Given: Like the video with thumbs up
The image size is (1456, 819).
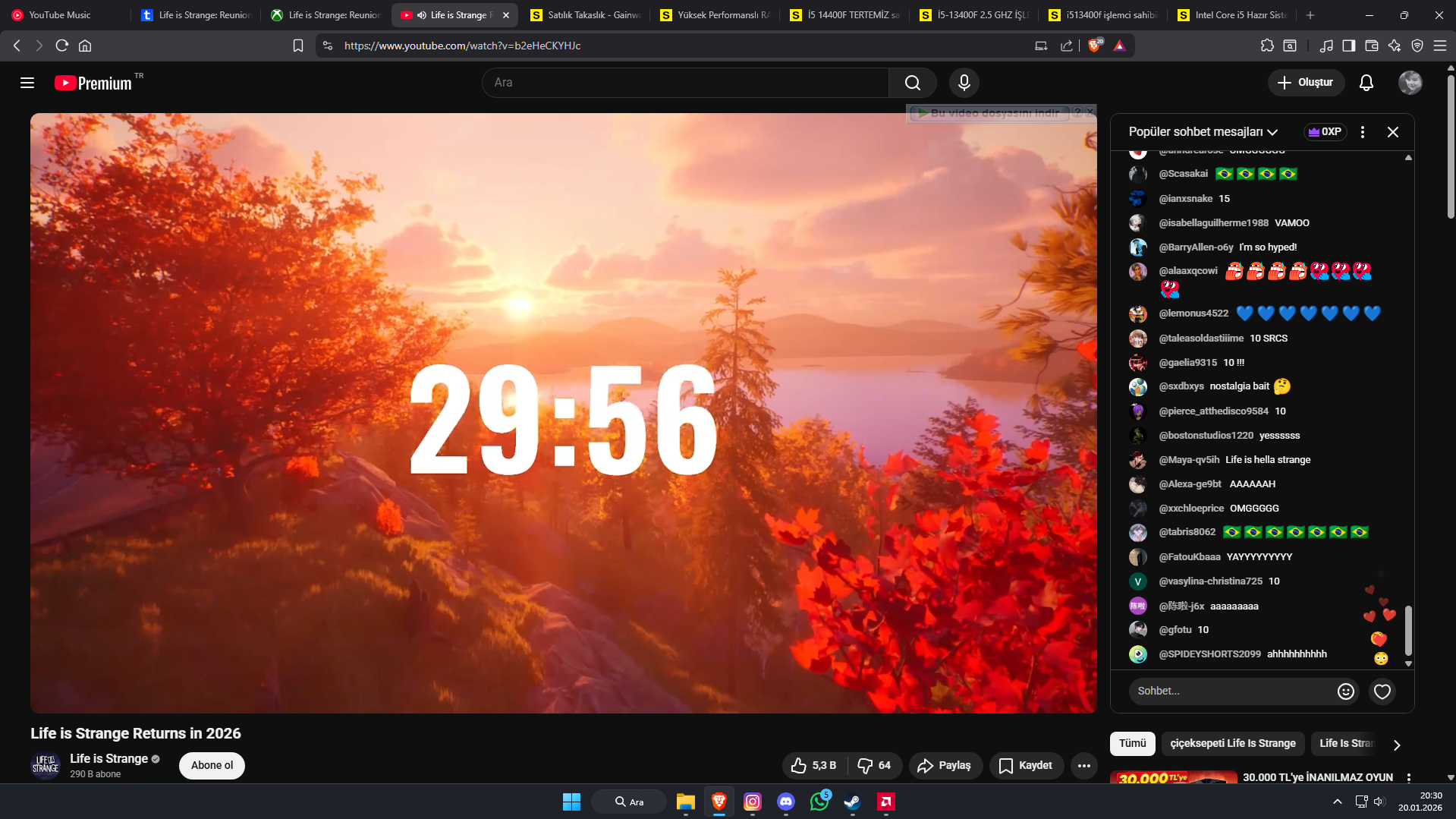Looking at the screenshot, I should point(813,766).
